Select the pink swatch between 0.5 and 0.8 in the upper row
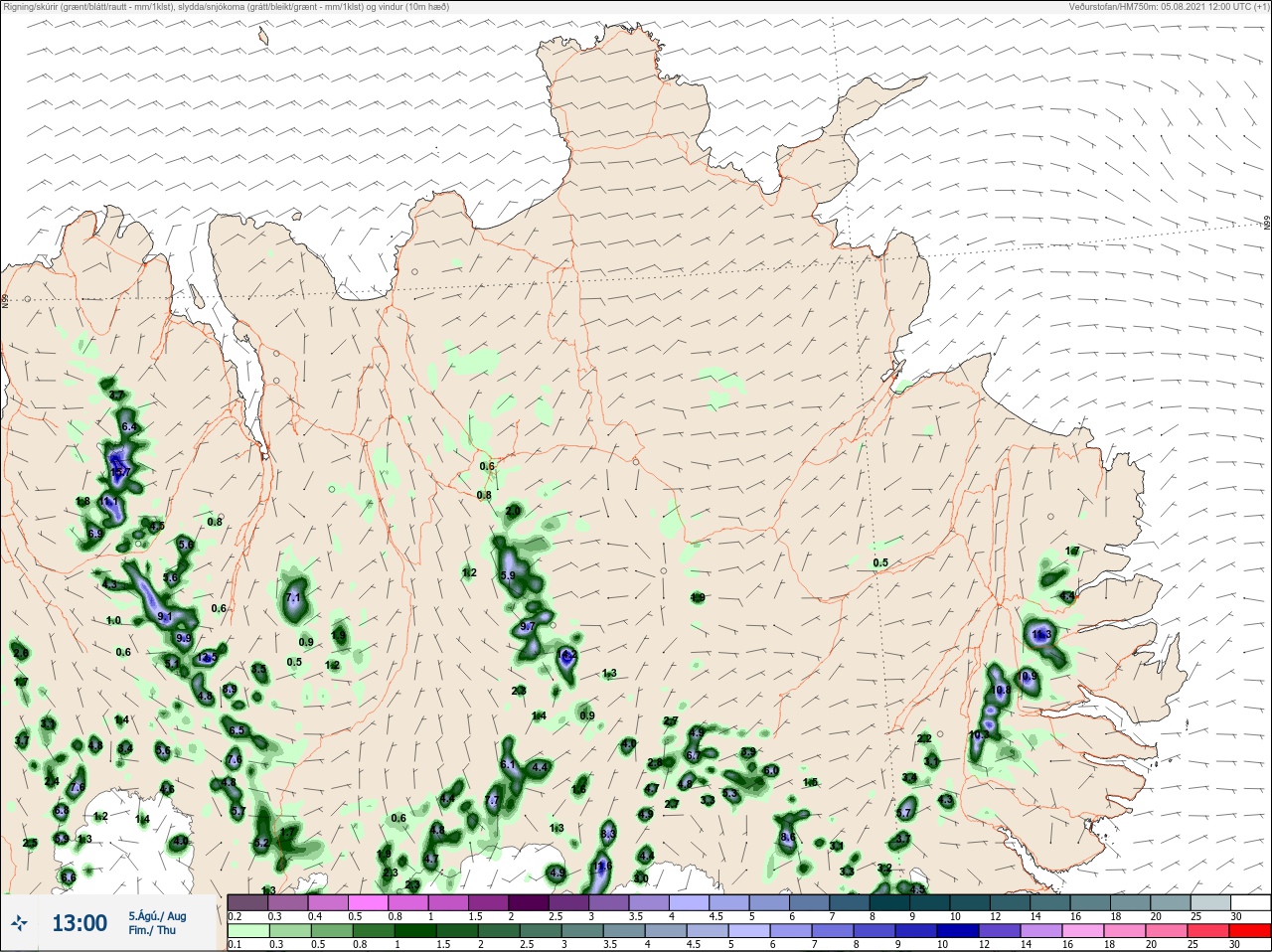The image size is (1272, 952). pos(369,902)
